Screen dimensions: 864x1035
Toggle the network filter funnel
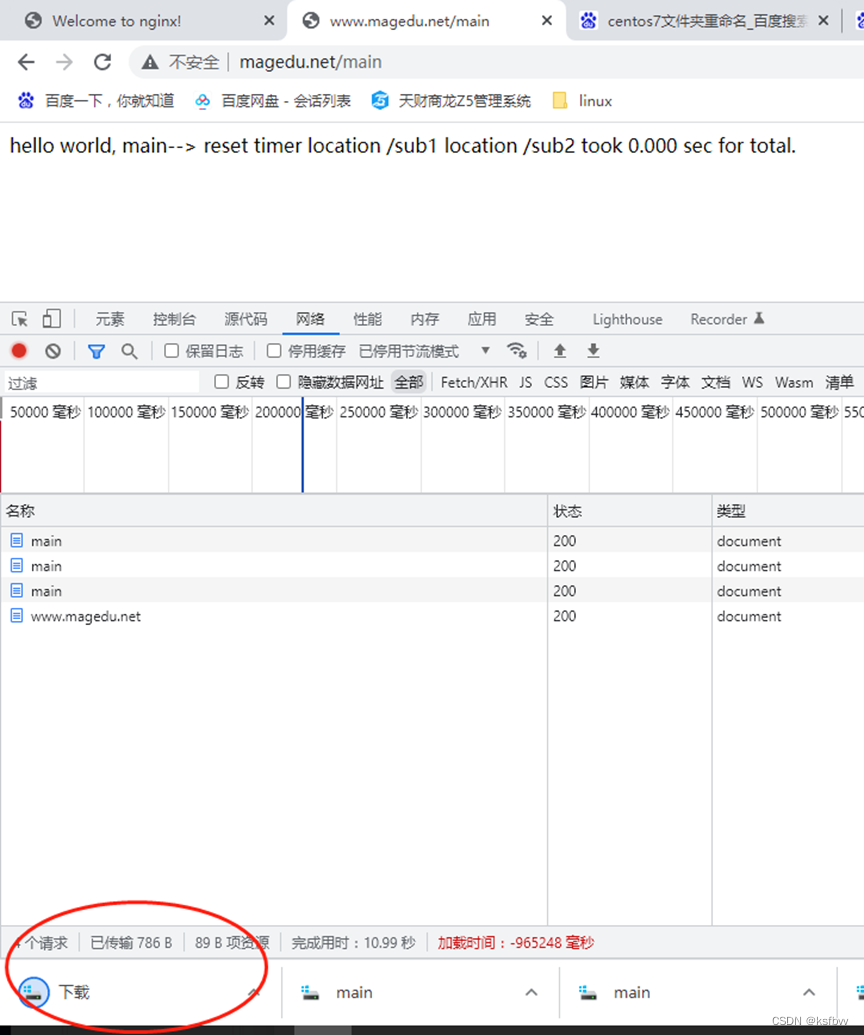pos(96,351)
